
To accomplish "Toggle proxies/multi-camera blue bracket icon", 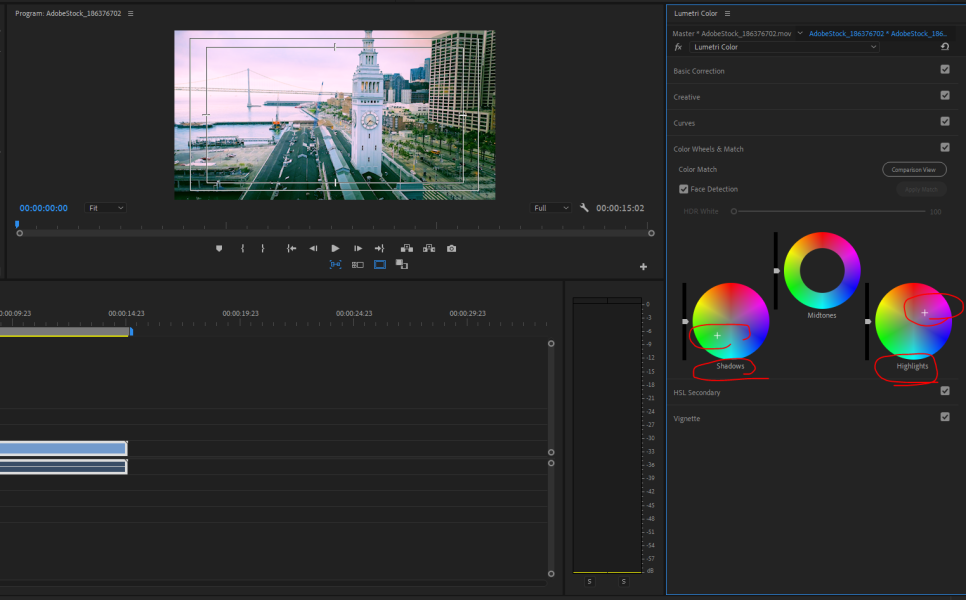I will pos(335,264).
